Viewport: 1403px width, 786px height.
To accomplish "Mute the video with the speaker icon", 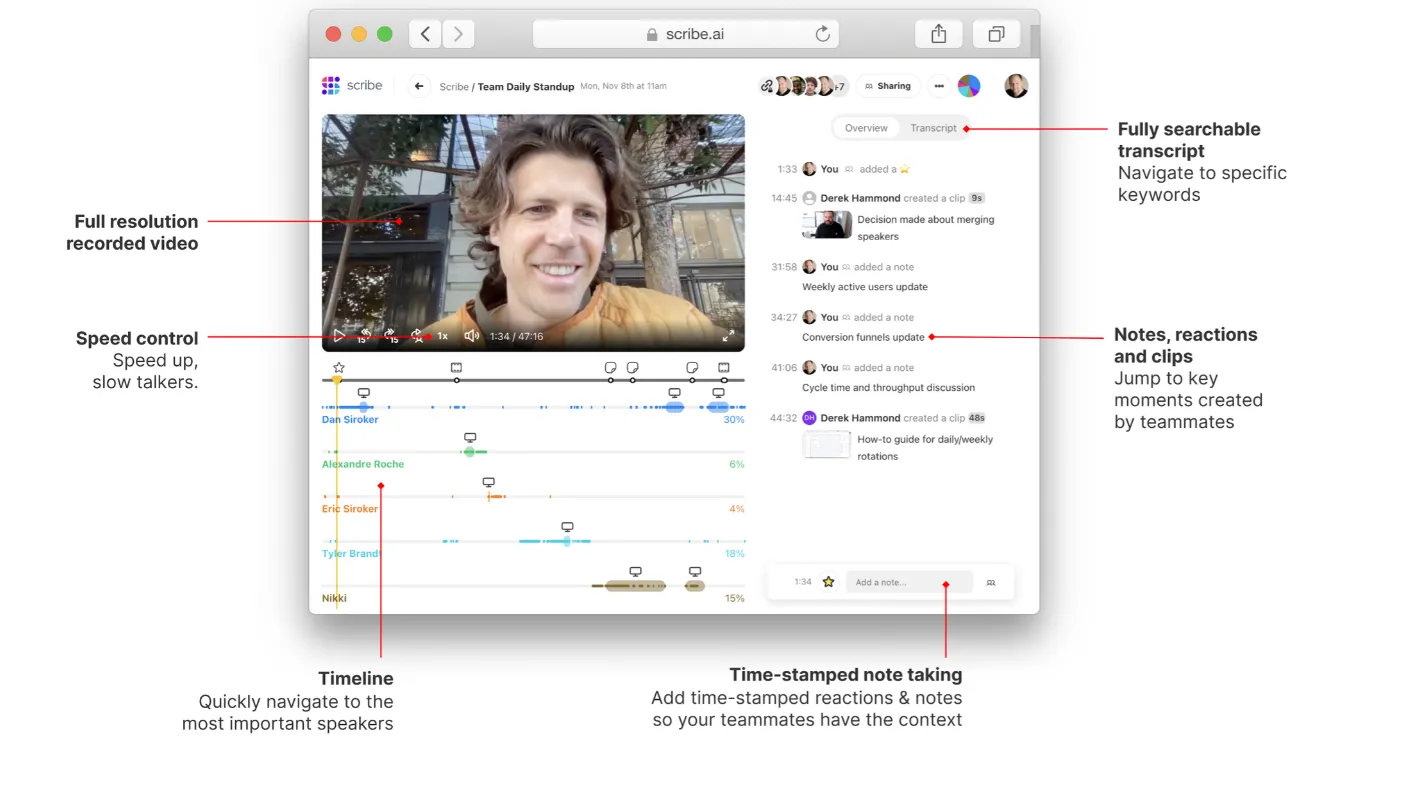I will pos(472,336).
